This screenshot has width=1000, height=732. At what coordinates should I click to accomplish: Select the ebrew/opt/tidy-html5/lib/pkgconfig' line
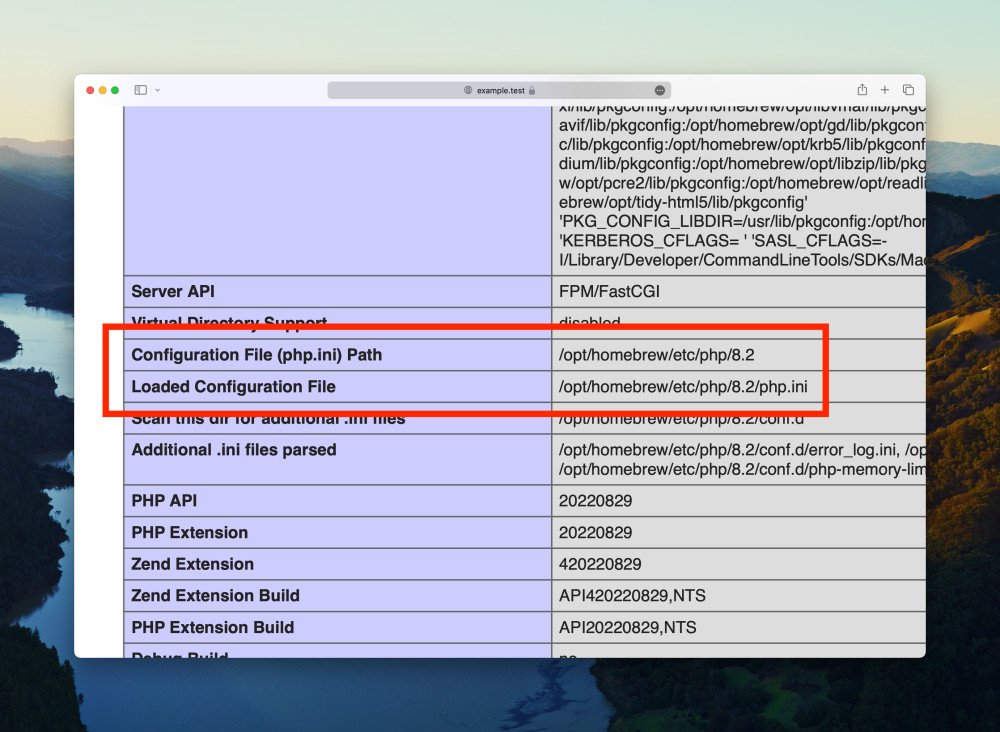point(684,203)
